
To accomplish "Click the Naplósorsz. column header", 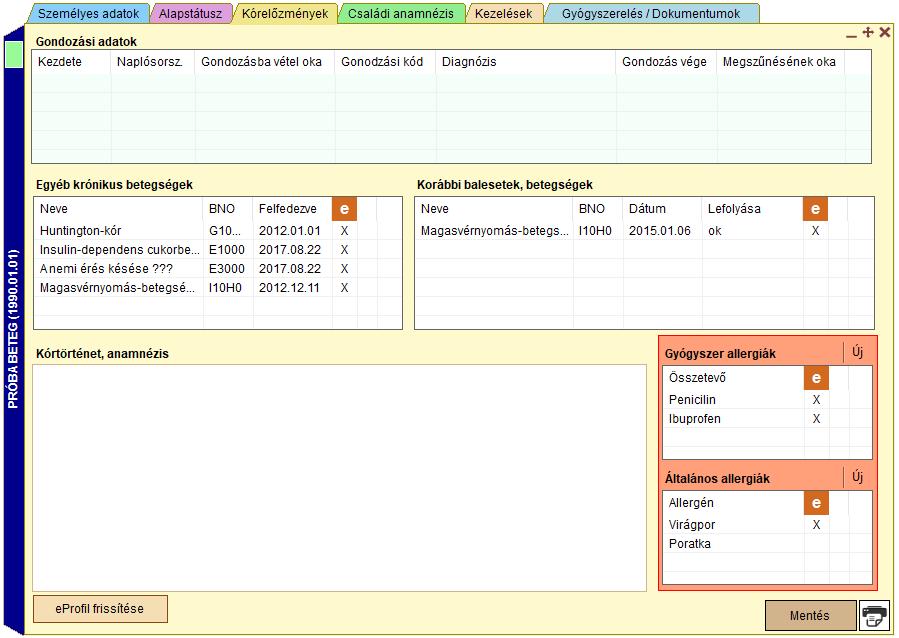I will click(150, 62).
